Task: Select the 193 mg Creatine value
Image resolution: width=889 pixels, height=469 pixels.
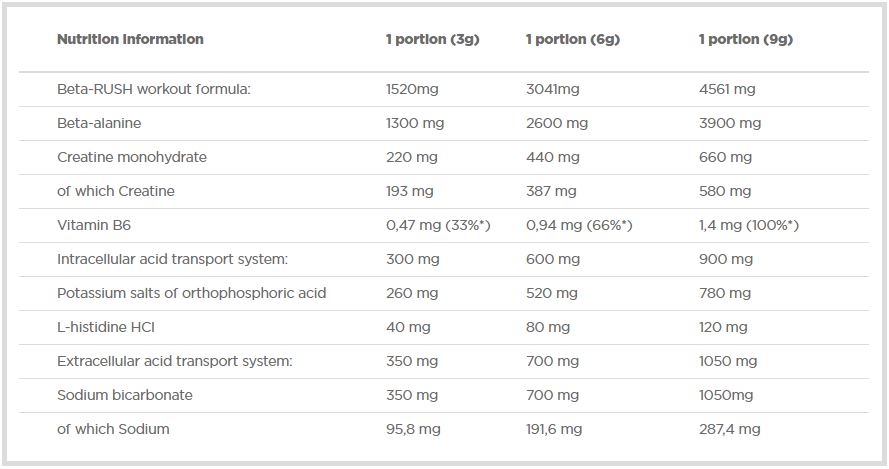Action: [409, 191]
